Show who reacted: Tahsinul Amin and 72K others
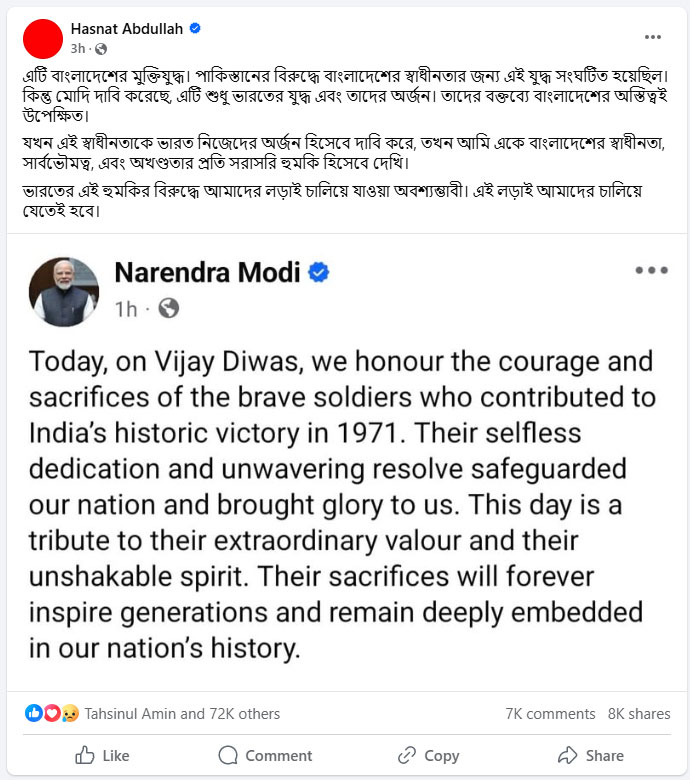This screenshot has height=780, width=690. click(x=182, y=713)
